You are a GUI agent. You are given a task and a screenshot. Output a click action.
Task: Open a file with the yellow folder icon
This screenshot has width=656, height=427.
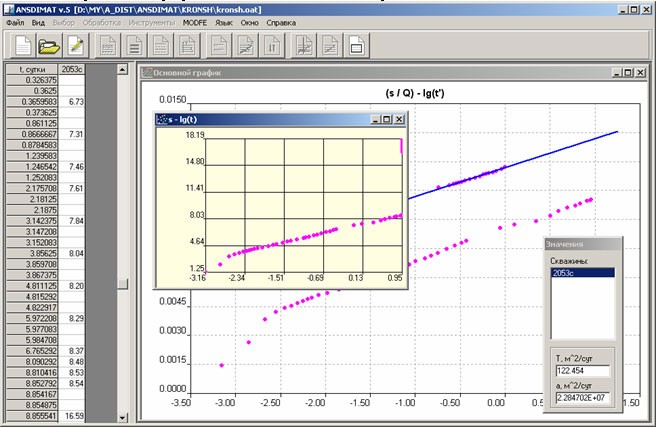coord(49,45)
